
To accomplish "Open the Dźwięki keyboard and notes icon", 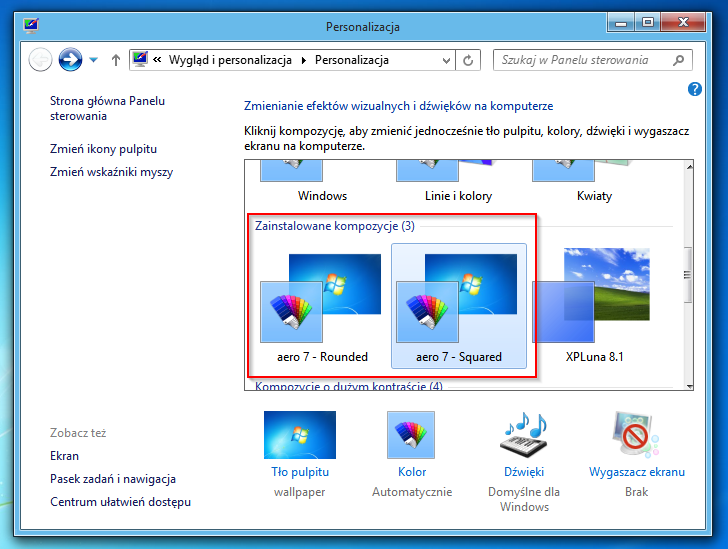I will [524, 435].
